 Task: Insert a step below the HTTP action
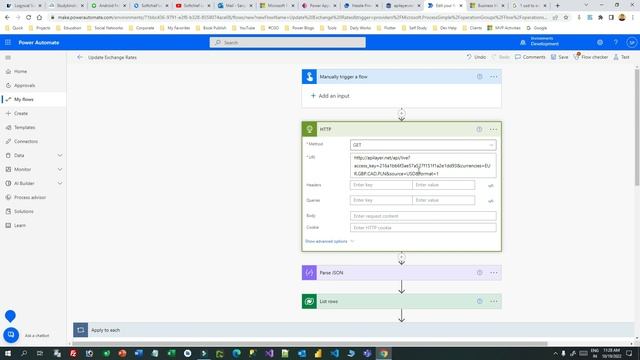tap(402, 258)
